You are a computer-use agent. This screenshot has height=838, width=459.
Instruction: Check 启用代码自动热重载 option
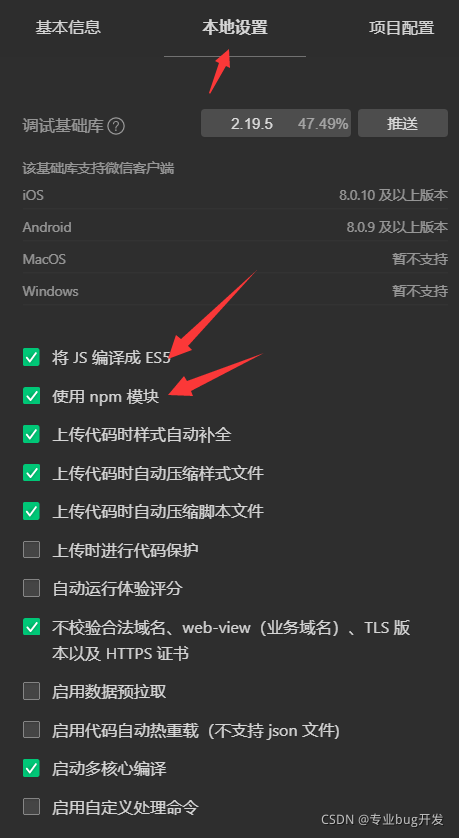click(x=32, y=730)
